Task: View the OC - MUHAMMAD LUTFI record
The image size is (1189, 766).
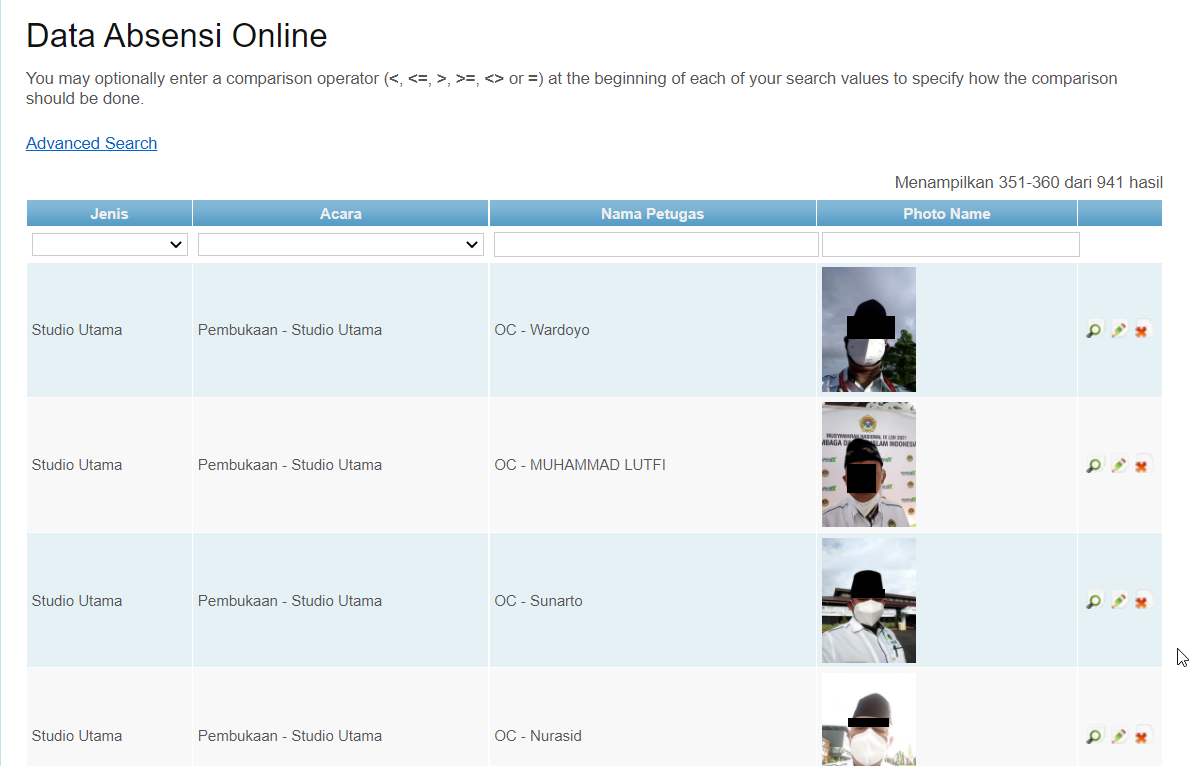Action: 1093,466
